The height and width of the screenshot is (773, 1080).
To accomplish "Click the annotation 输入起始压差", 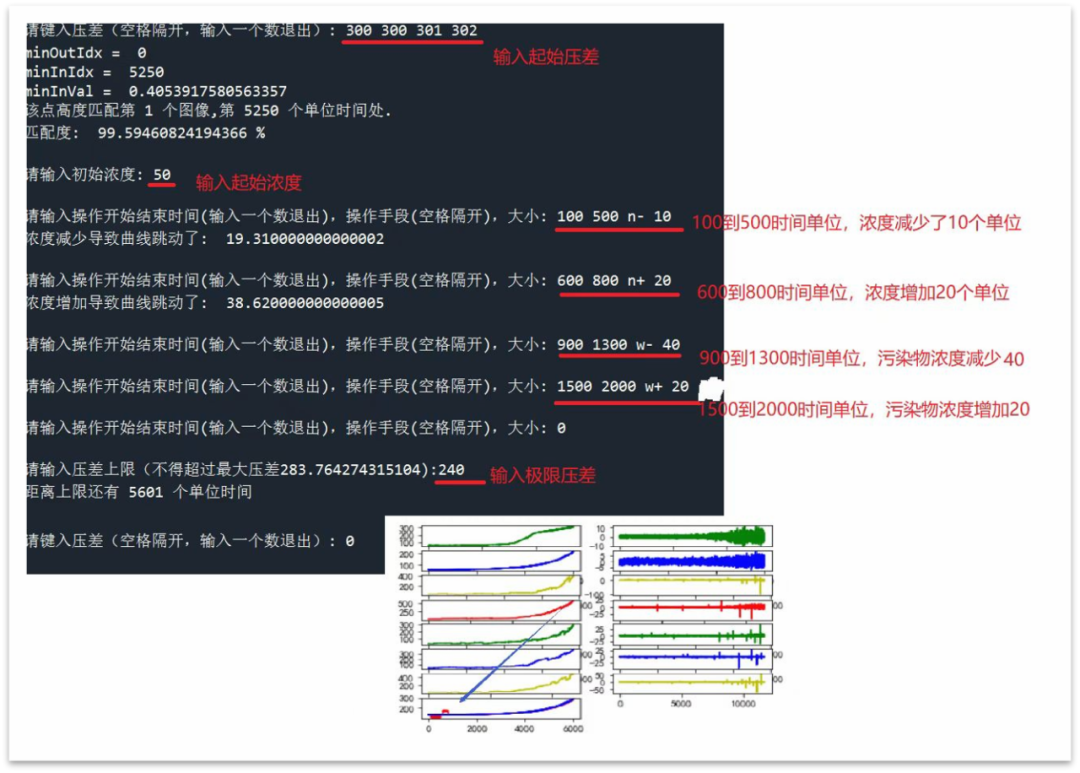I will pyautogui.click(x=547, y=57).
